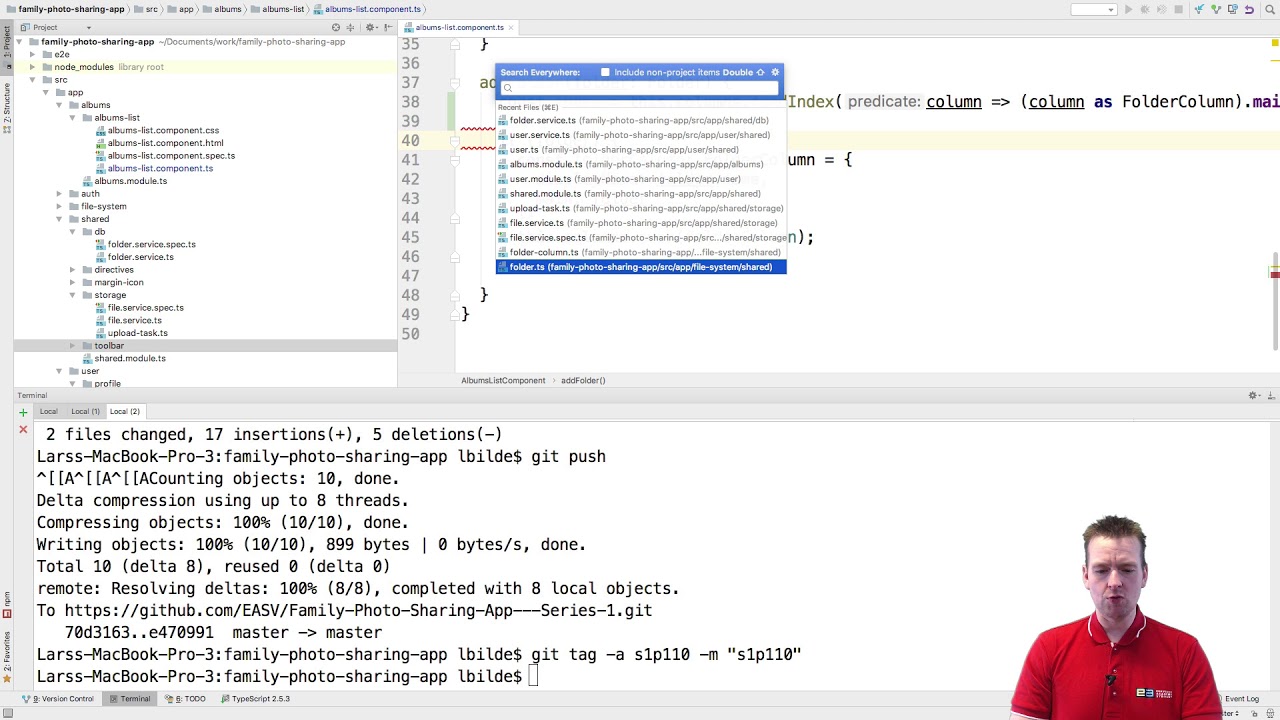
Task: Click the Search Everywhere popup settings gear
Action: (x=775, y=72)
